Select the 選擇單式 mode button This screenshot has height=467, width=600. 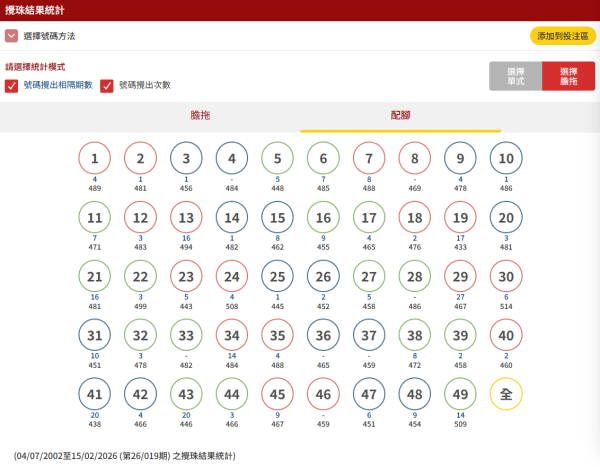coord(515,76)
